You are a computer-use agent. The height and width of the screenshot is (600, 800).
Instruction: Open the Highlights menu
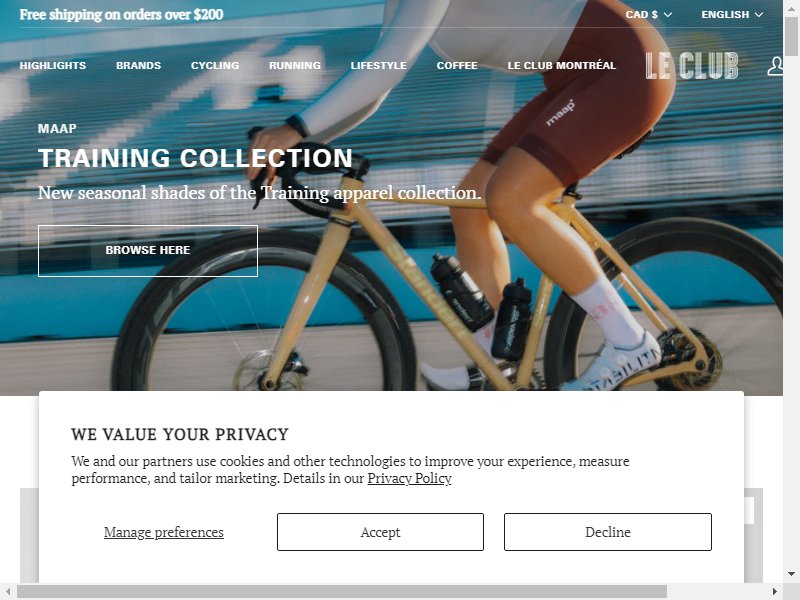[53, 65]
